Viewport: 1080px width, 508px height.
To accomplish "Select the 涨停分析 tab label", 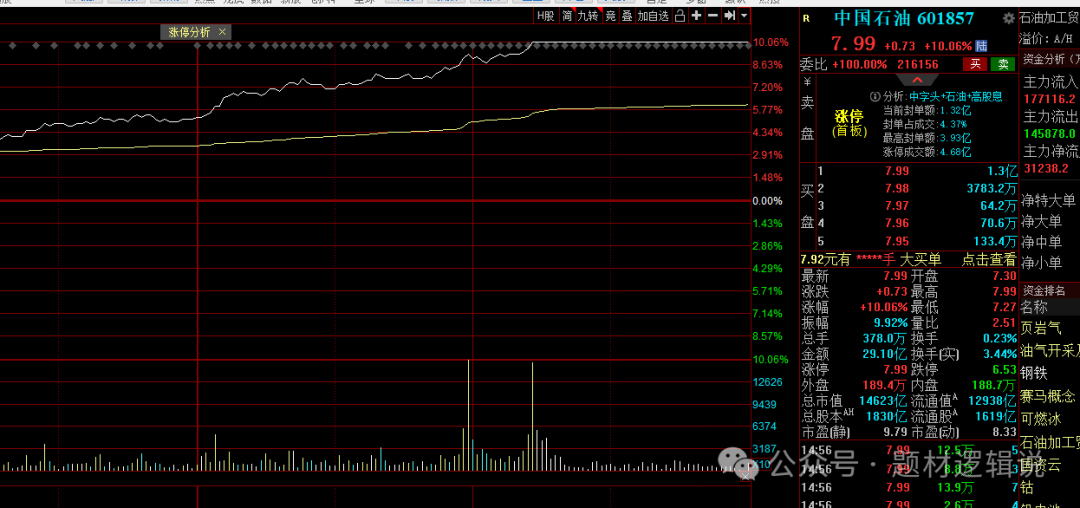I will click(188, 32).
